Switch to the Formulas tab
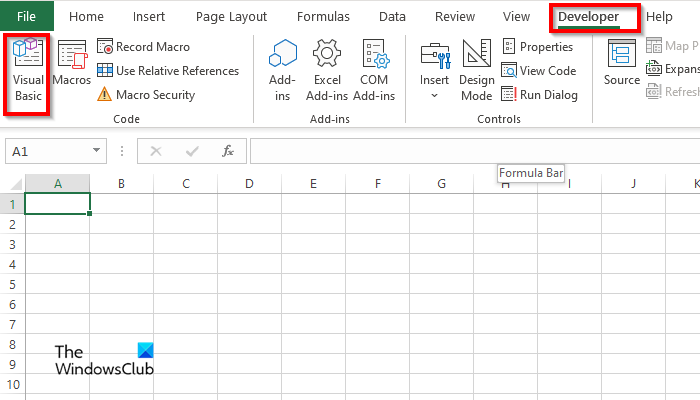This screenshot has width=700, height=400. [323, 17]
